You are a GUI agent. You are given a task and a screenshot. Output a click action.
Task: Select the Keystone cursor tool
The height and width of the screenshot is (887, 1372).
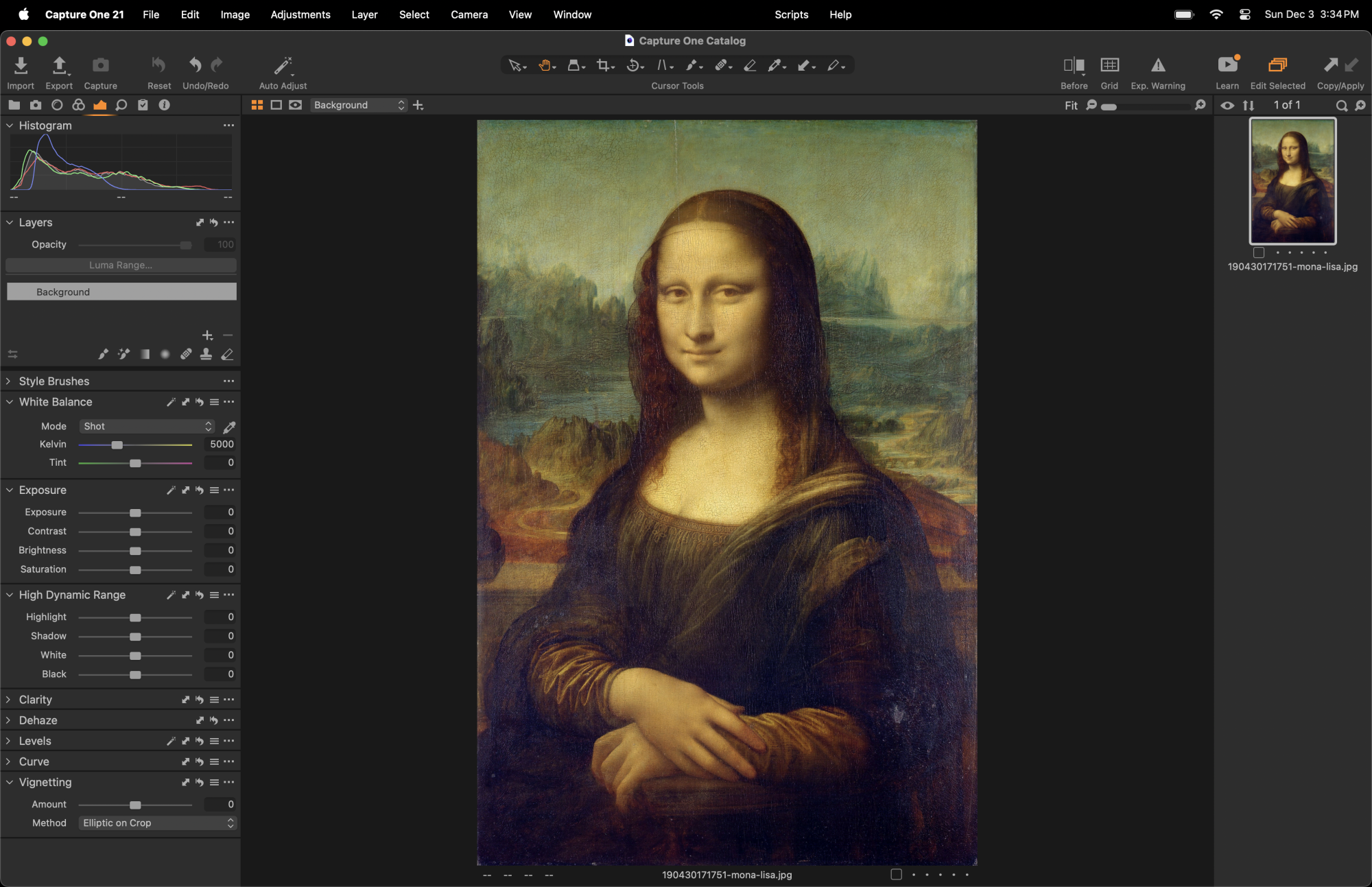pyautogui.click(x=662, y=66)
